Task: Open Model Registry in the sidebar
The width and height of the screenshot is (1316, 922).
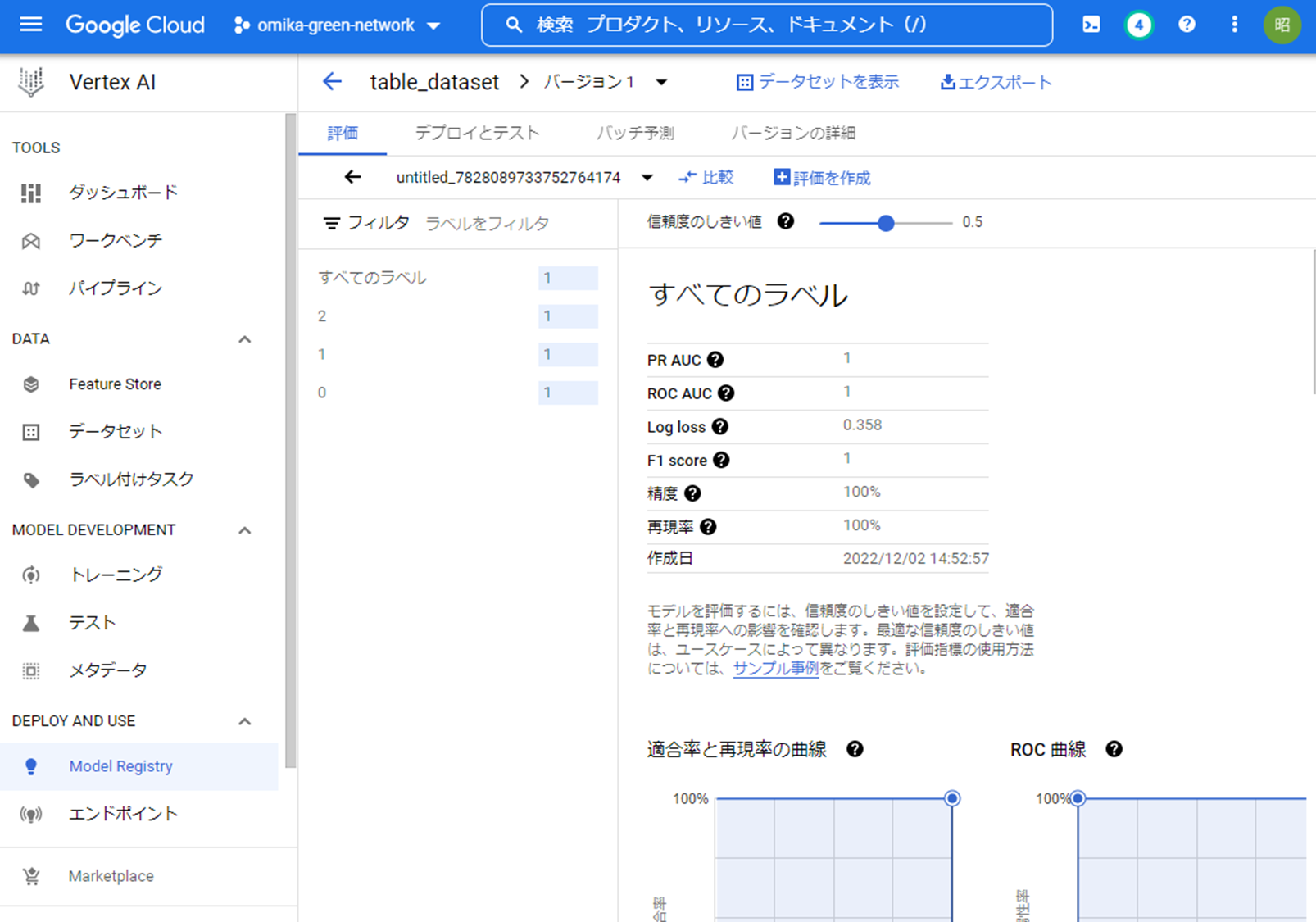Action: [139, 766]
